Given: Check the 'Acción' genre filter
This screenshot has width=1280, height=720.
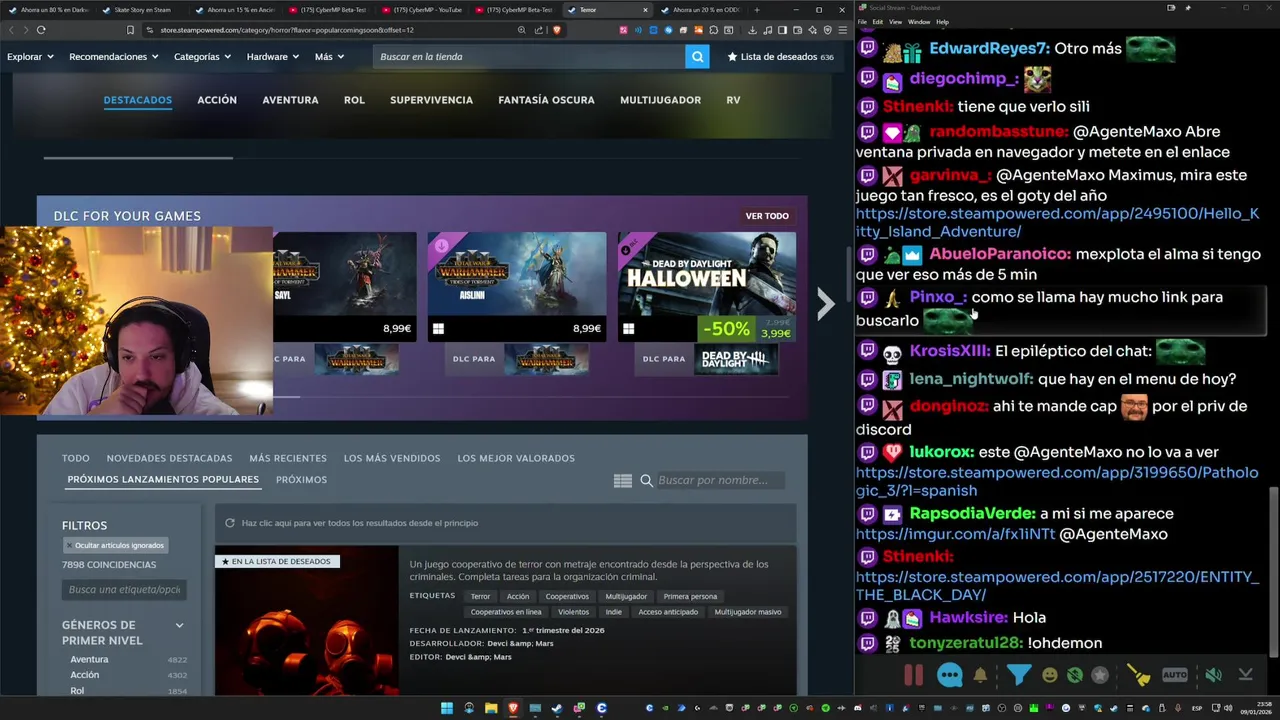Looking at the screenshot, I should [84, 675].
